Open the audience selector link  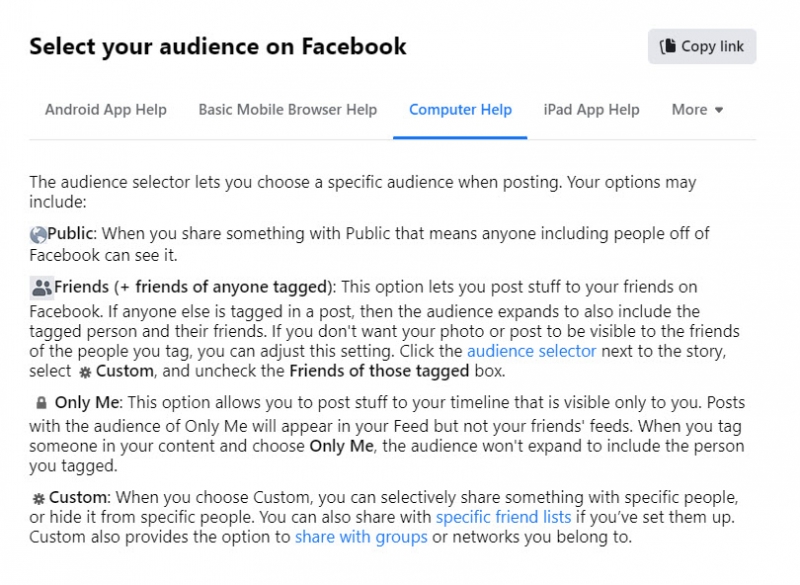(x=531, y=351)
